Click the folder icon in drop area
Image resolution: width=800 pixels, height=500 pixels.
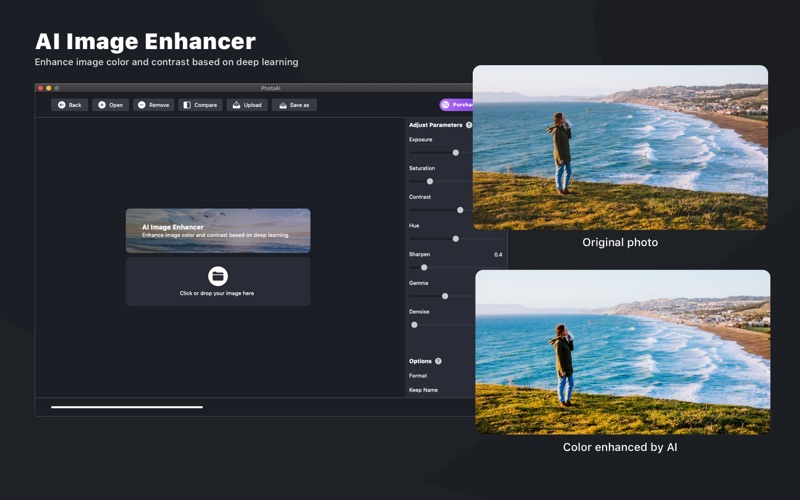coord(218,276)
